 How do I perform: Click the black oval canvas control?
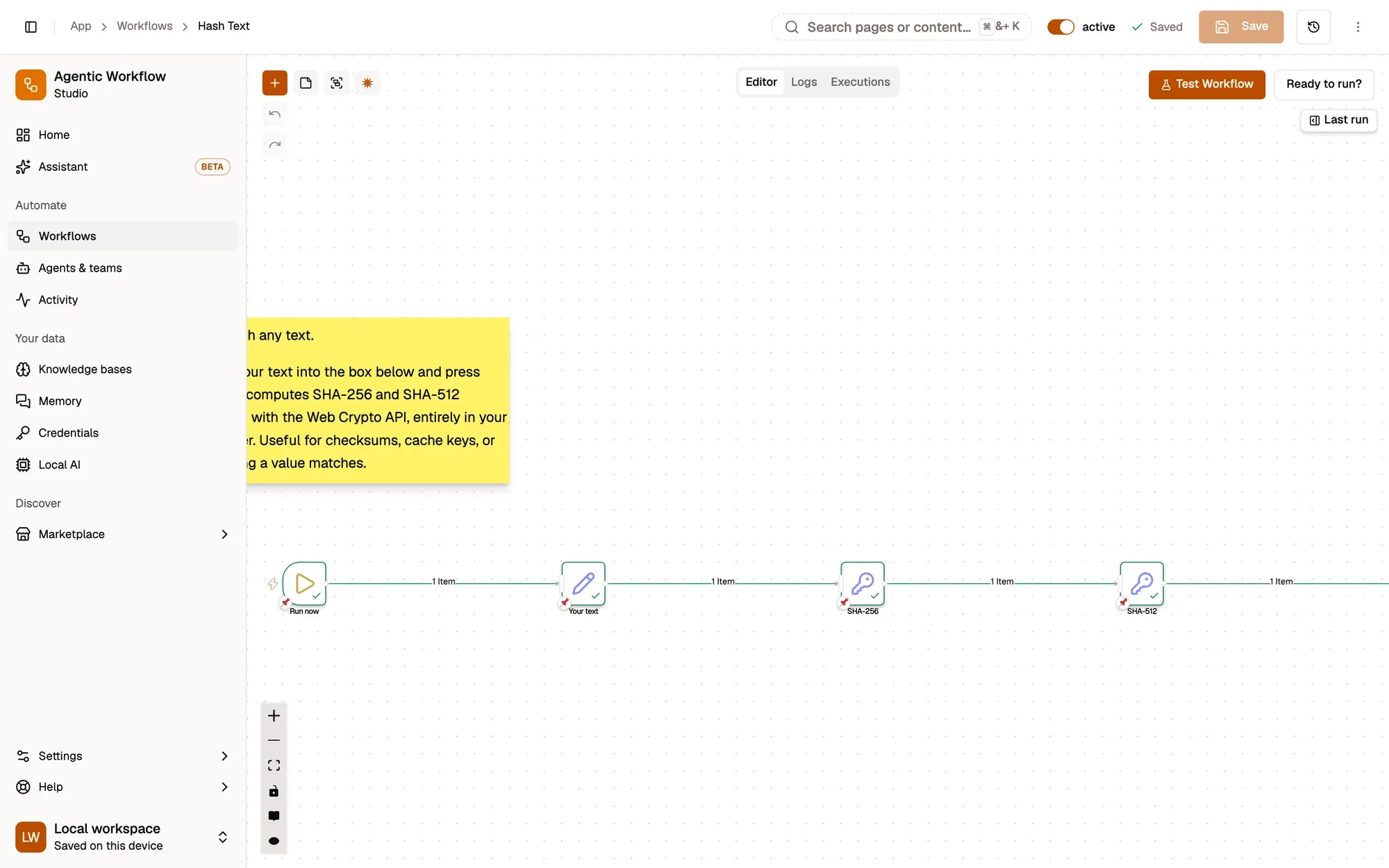tap(274, 841)
